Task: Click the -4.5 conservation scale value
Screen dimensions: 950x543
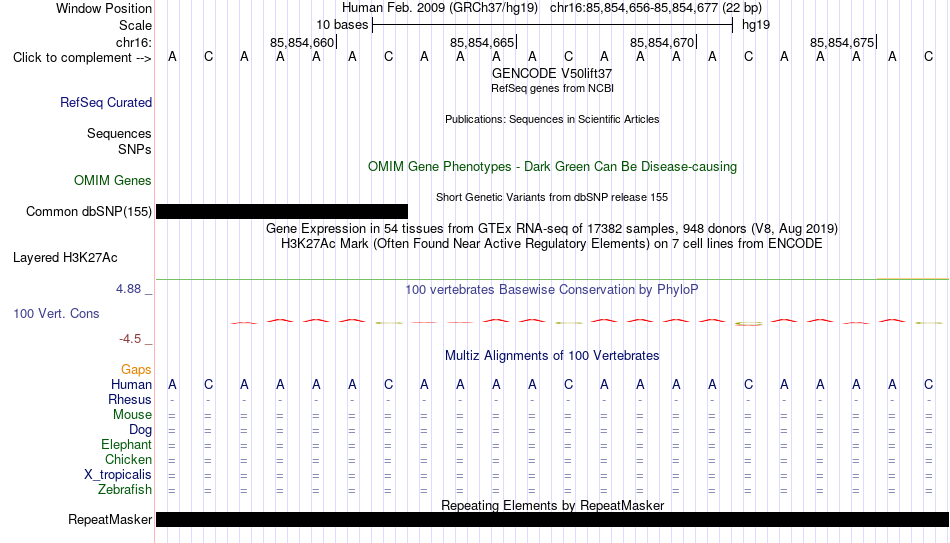Action: coord(130,339)
